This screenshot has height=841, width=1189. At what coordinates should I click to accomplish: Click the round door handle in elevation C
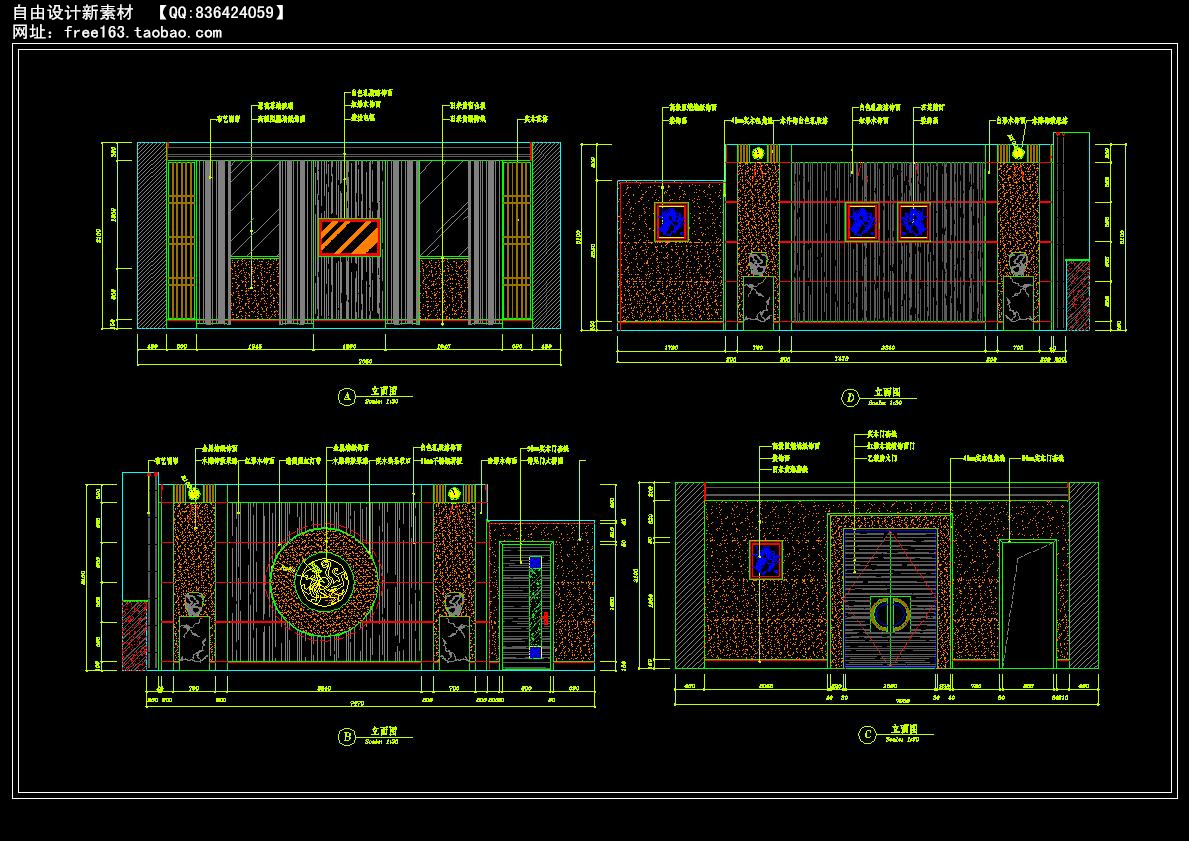(x=889, y=614)
